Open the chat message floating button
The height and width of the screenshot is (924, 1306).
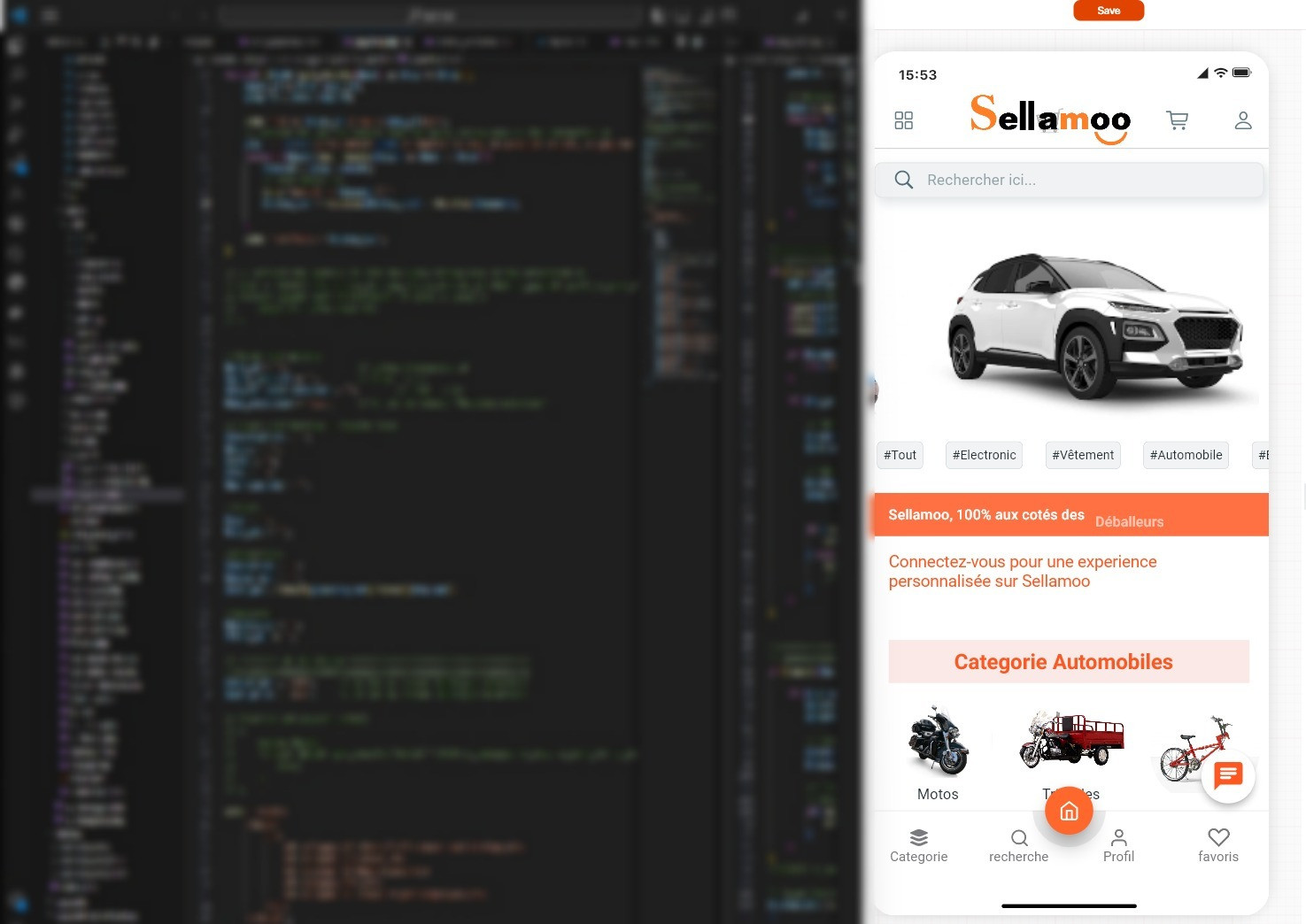pos(1228,776)
